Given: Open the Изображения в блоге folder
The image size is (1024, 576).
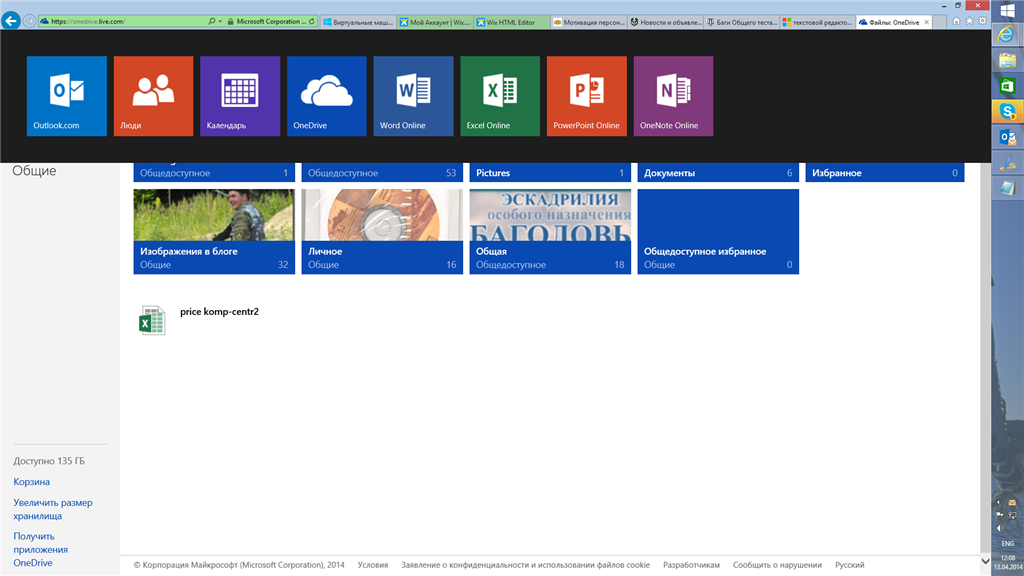Looking at the screenshot, I should (214, 231).
